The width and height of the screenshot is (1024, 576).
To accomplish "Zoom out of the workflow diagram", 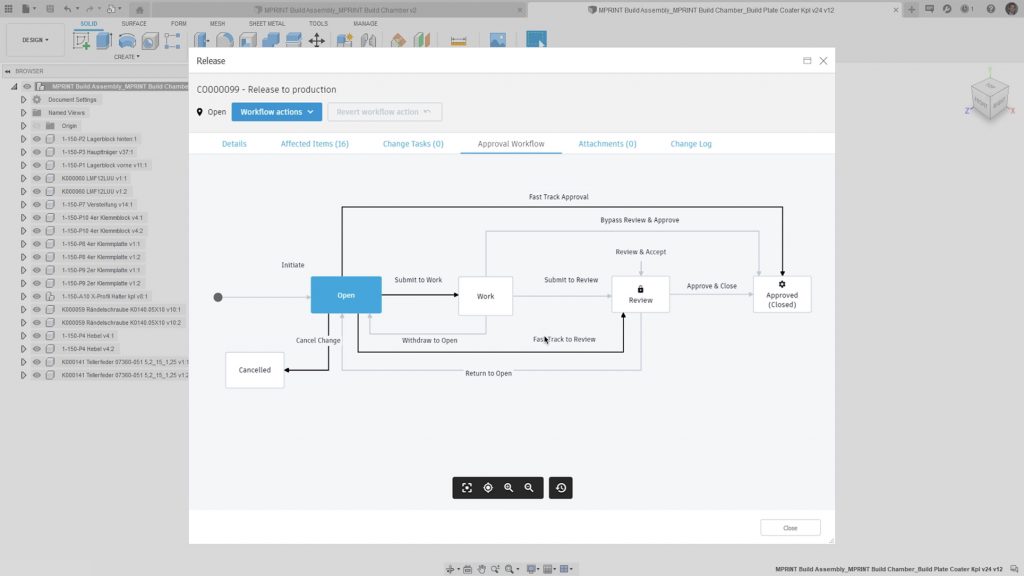I will pyautogui.click(x=529, y=488).
